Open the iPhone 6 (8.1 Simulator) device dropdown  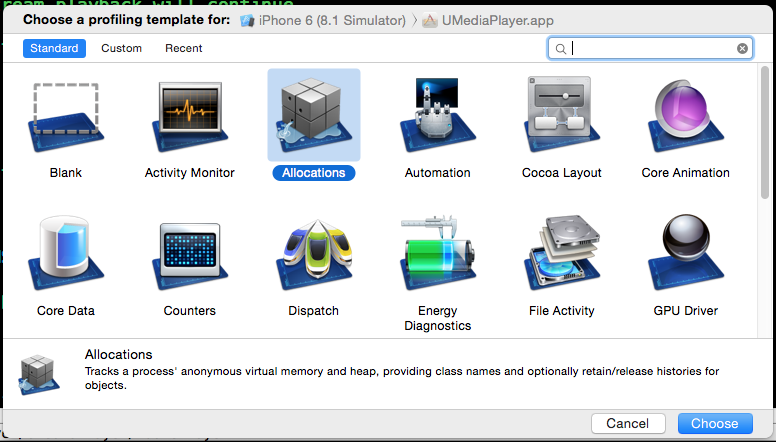323,21
